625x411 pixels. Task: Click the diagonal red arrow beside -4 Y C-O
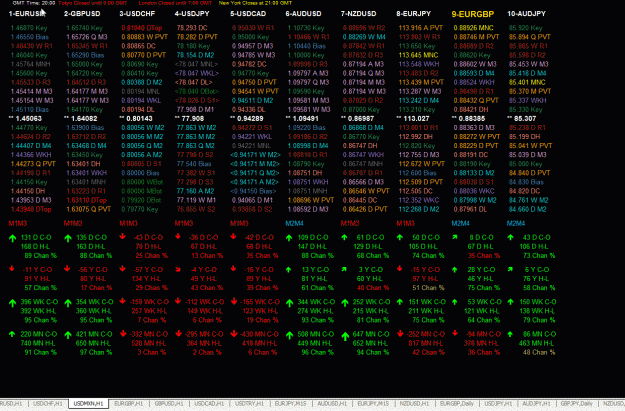(x=178, y=269)
